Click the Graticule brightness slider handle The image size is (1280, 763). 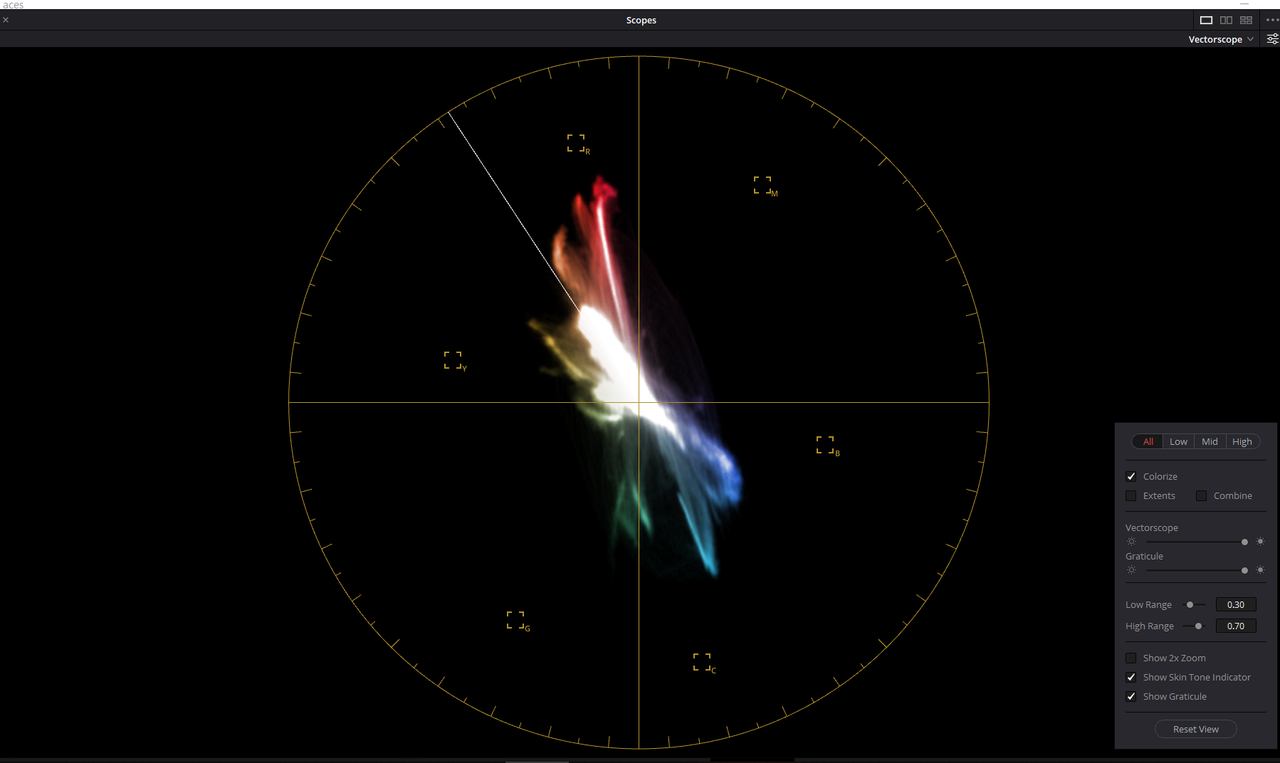pyautogui.click(x=1245, y=570)
